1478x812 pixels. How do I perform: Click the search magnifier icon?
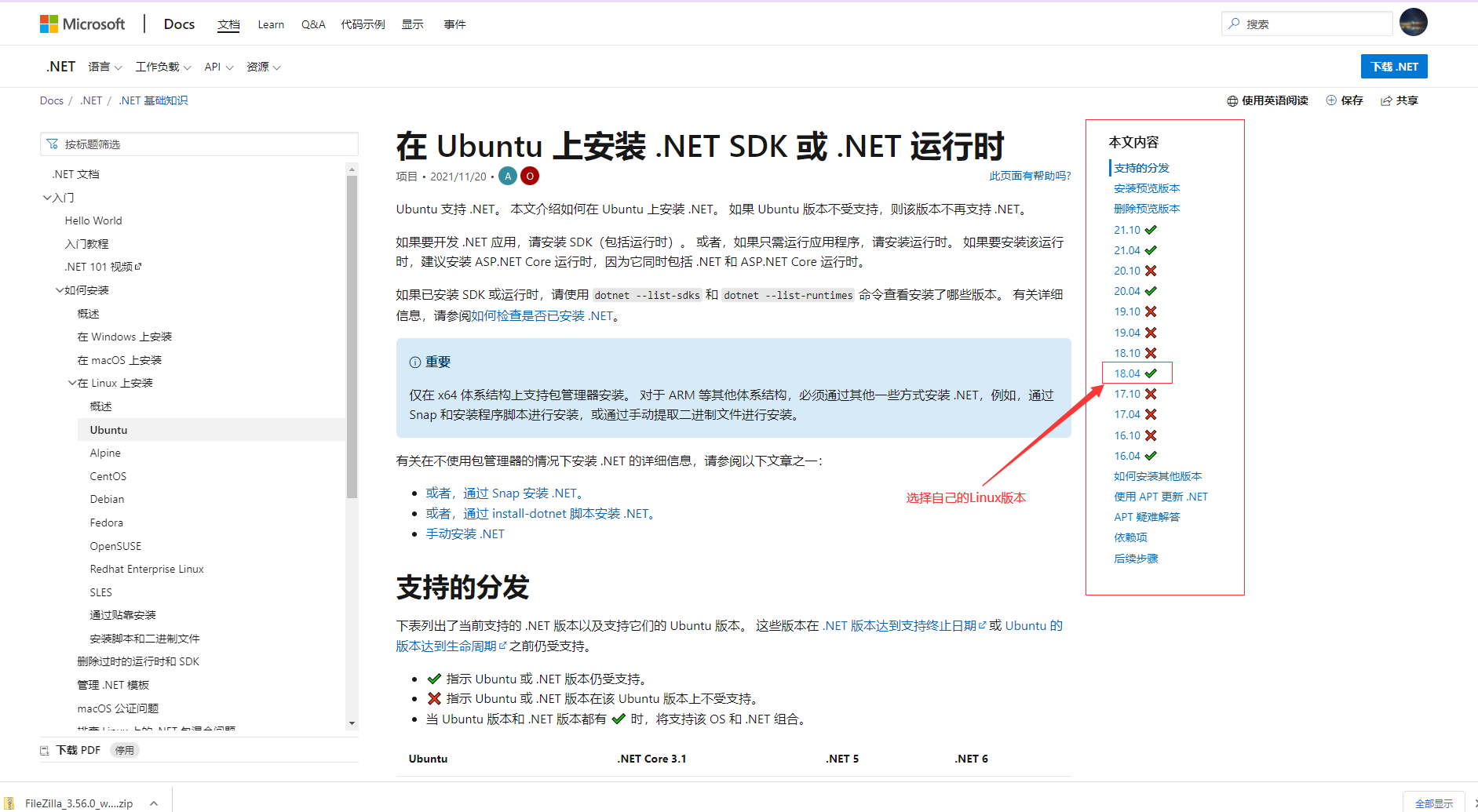tap(1234, 24)
